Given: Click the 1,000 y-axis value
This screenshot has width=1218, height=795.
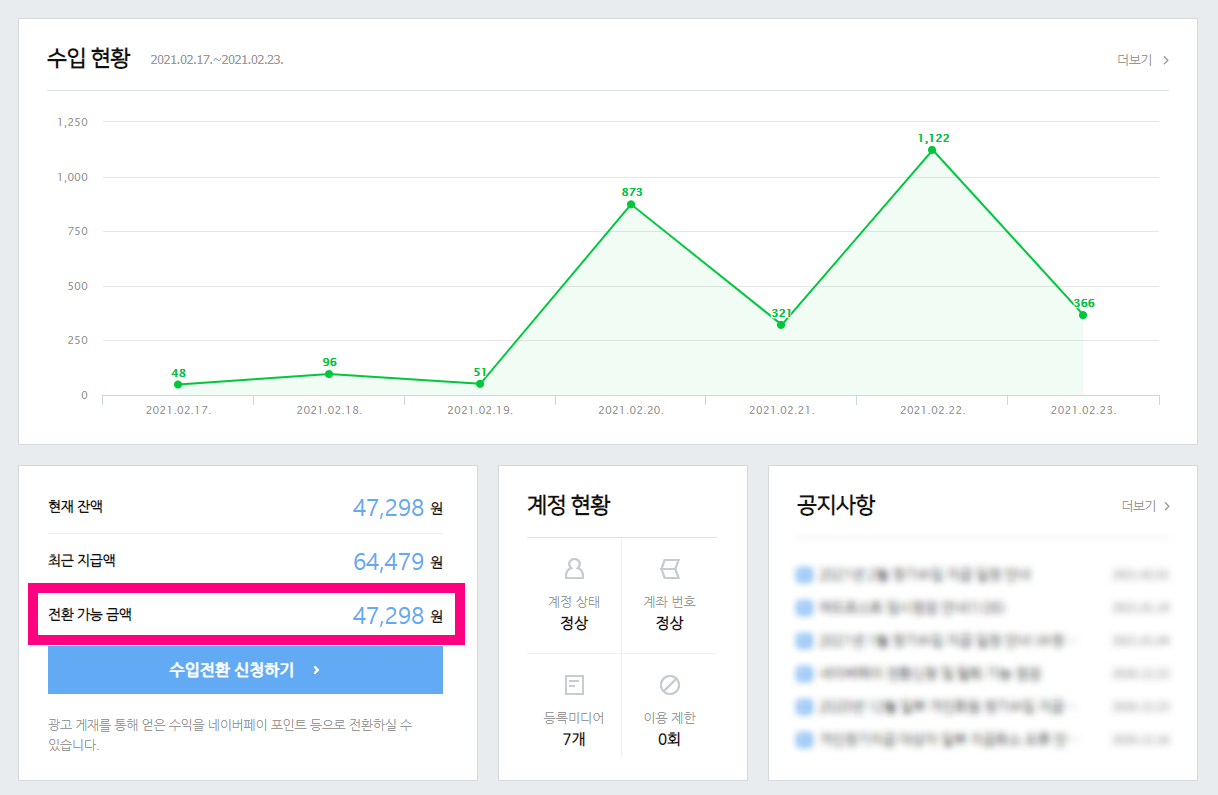Looking at the screenshot, I should point(73,177).
